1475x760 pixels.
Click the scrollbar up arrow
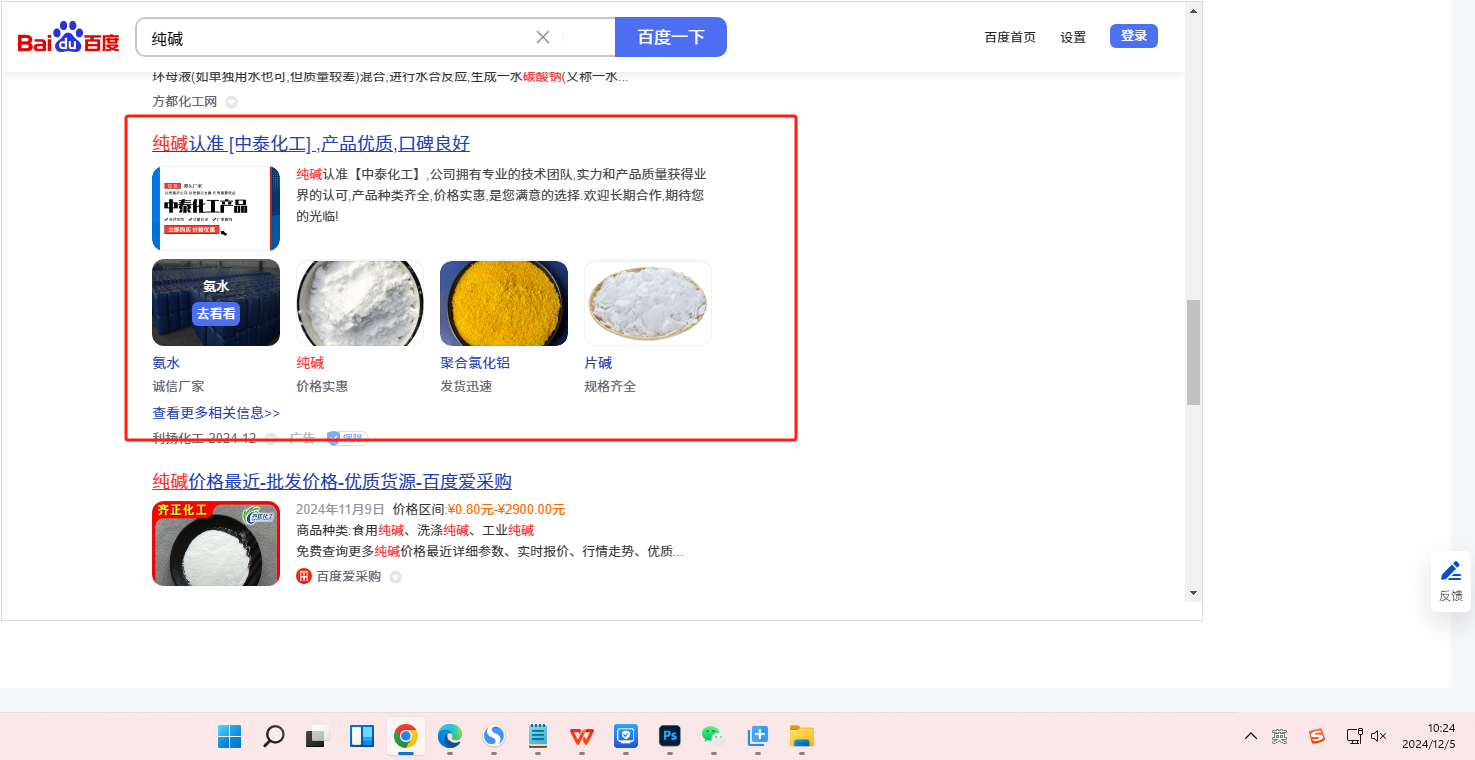pyautogui.click(x=1193, y=11)
